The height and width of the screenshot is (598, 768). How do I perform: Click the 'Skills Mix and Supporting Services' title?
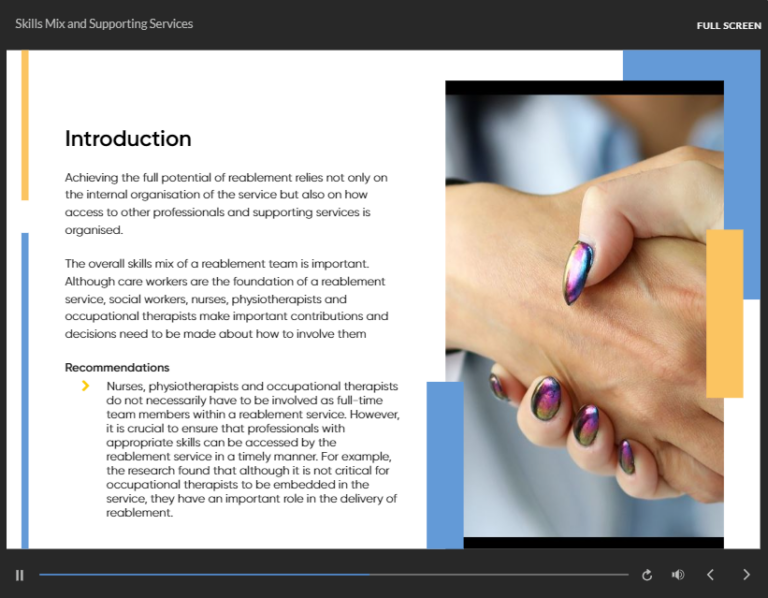(104, 23)
